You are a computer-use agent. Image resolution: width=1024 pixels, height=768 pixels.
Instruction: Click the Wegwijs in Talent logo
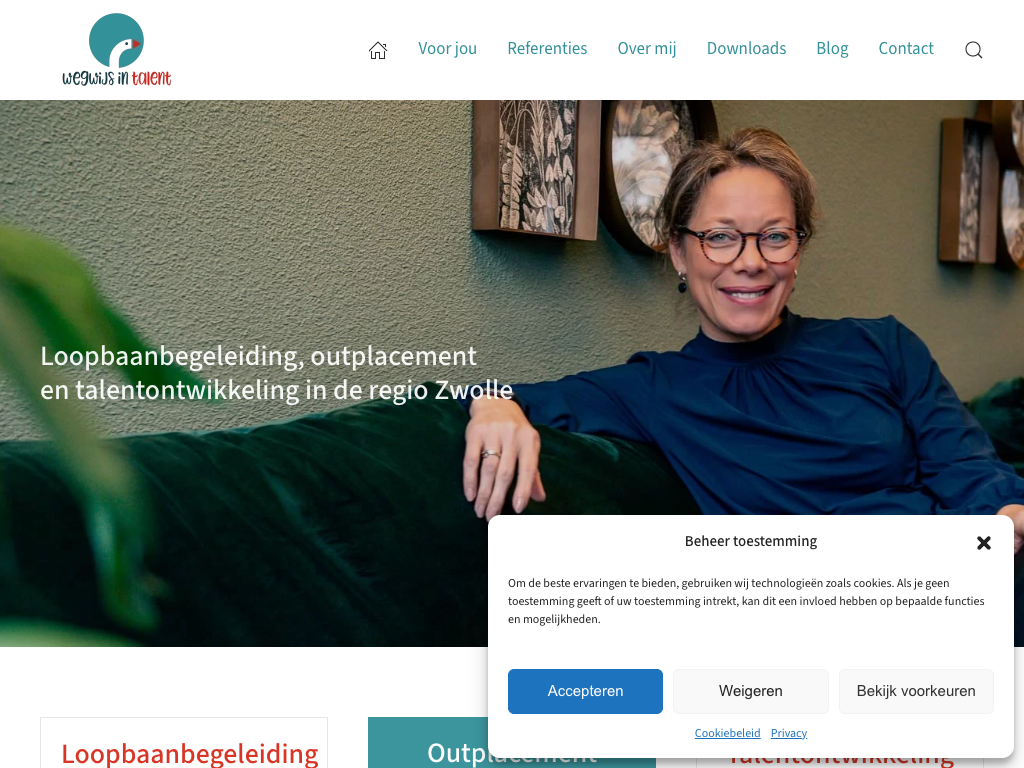[x=117, y=50]
